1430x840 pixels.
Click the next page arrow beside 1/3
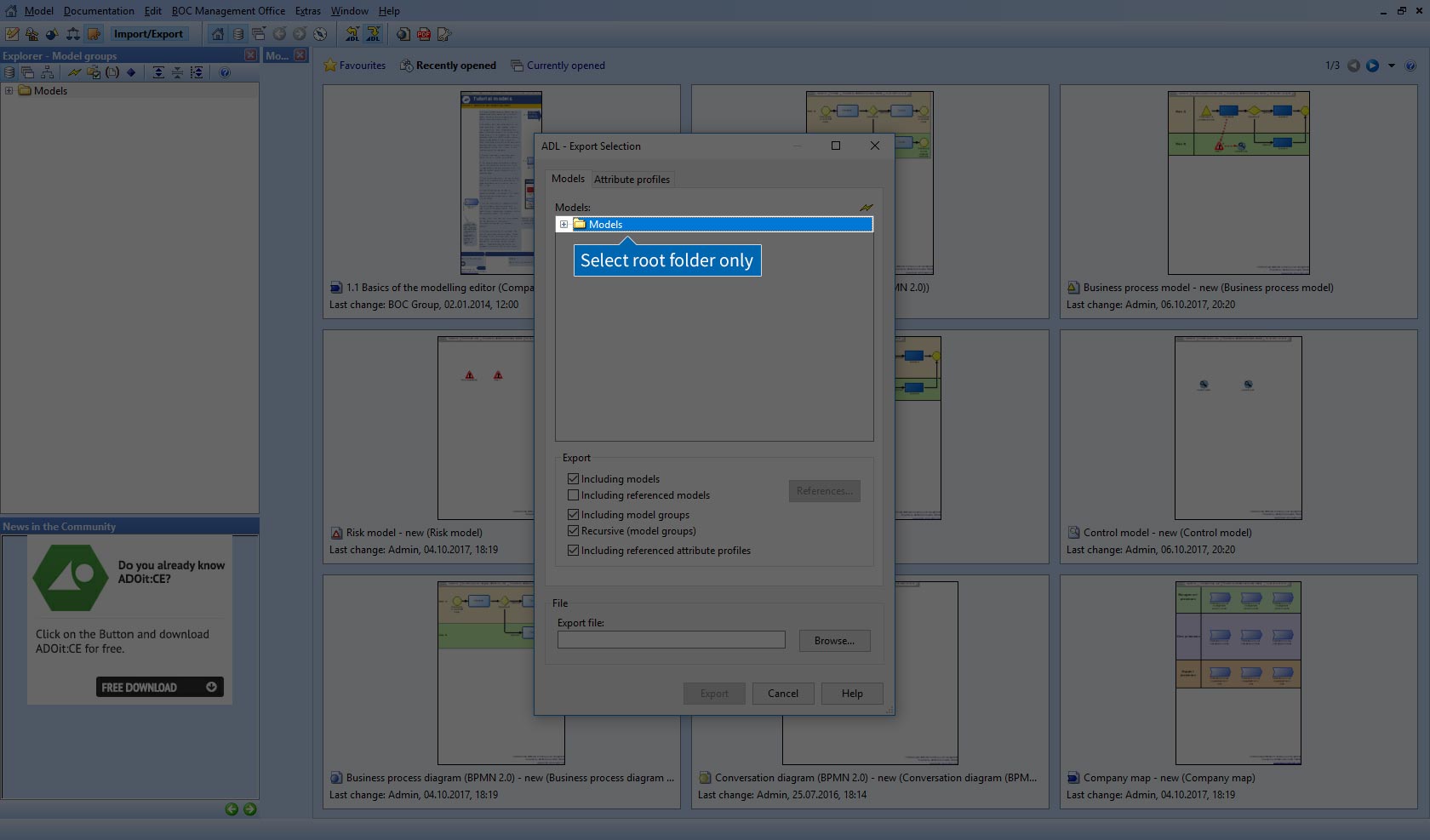(1373, 66)
